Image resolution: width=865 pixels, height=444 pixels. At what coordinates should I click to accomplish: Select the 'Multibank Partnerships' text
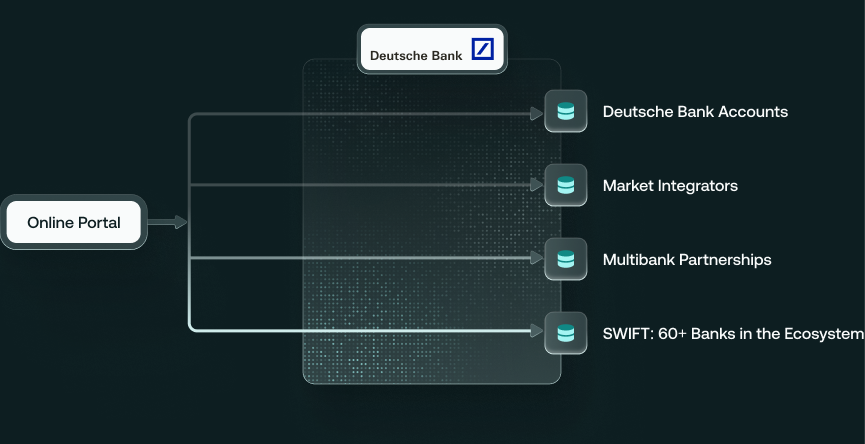pyautogui.click(x=687, y=259)
